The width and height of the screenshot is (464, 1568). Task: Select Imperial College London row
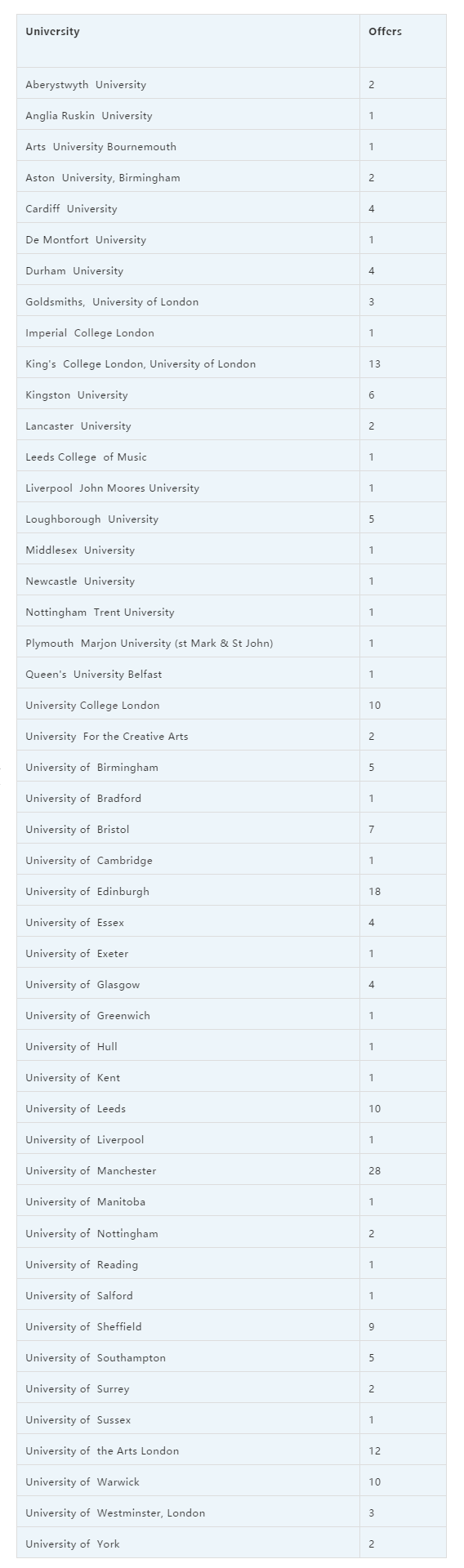(231, 333)
